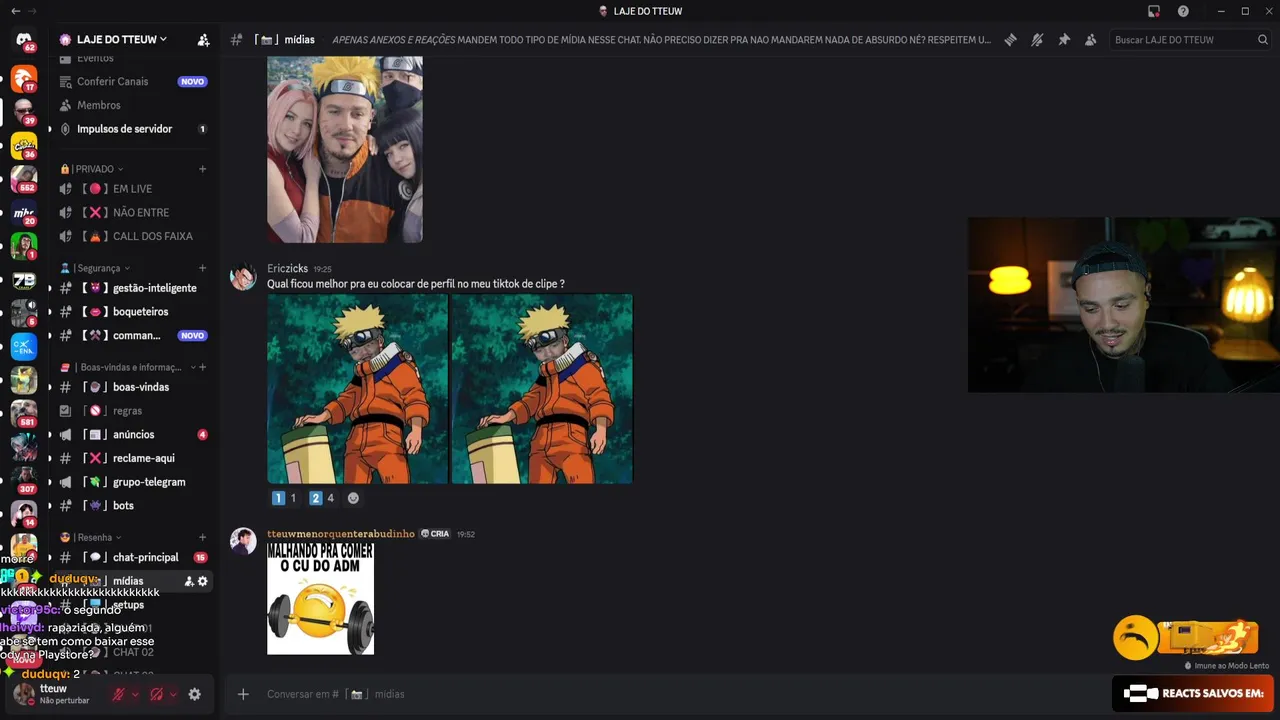Viewport: 1280px width, 720px height.
Task: Collapse the Resenha category
Action: (90, 537)
